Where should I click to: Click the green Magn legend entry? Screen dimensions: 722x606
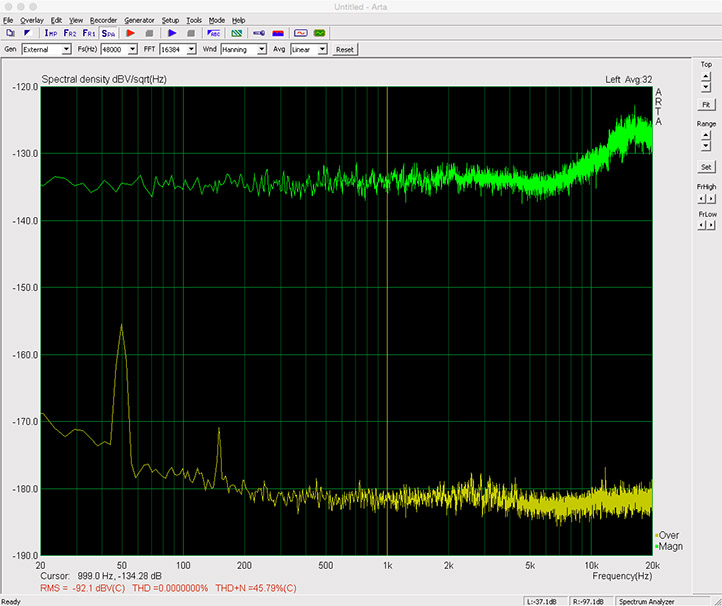coord(669,547)
